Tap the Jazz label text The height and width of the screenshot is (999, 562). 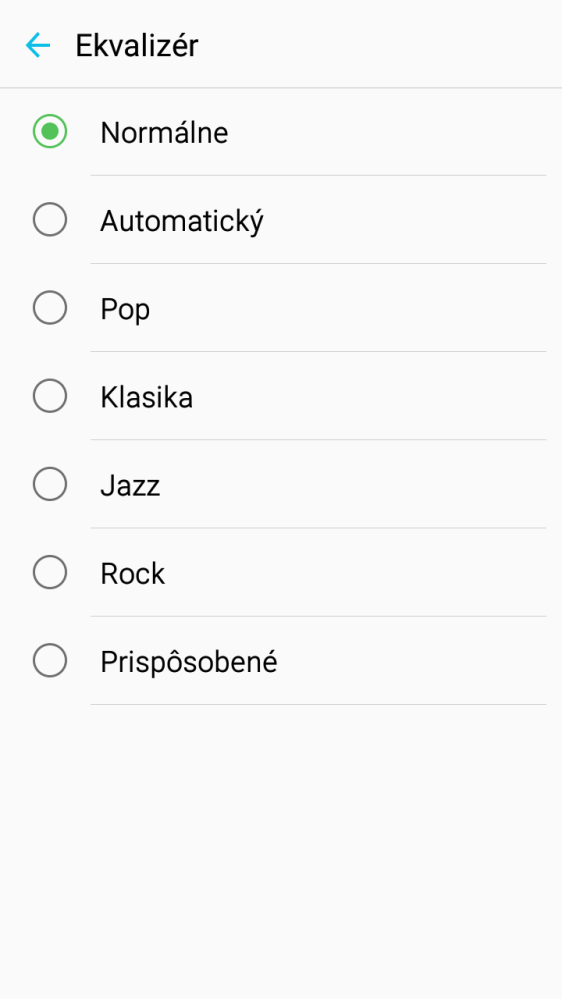point(130,485)
